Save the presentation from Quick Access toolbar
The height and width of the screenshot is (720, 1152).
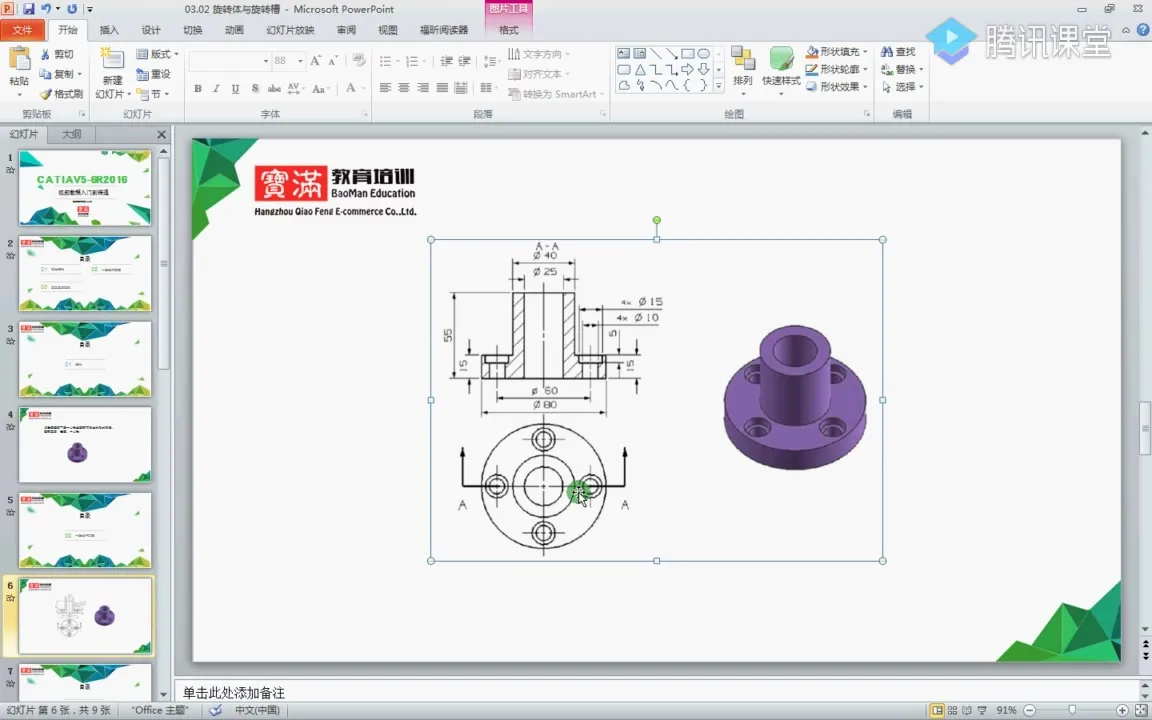click(x=28, y=9)
